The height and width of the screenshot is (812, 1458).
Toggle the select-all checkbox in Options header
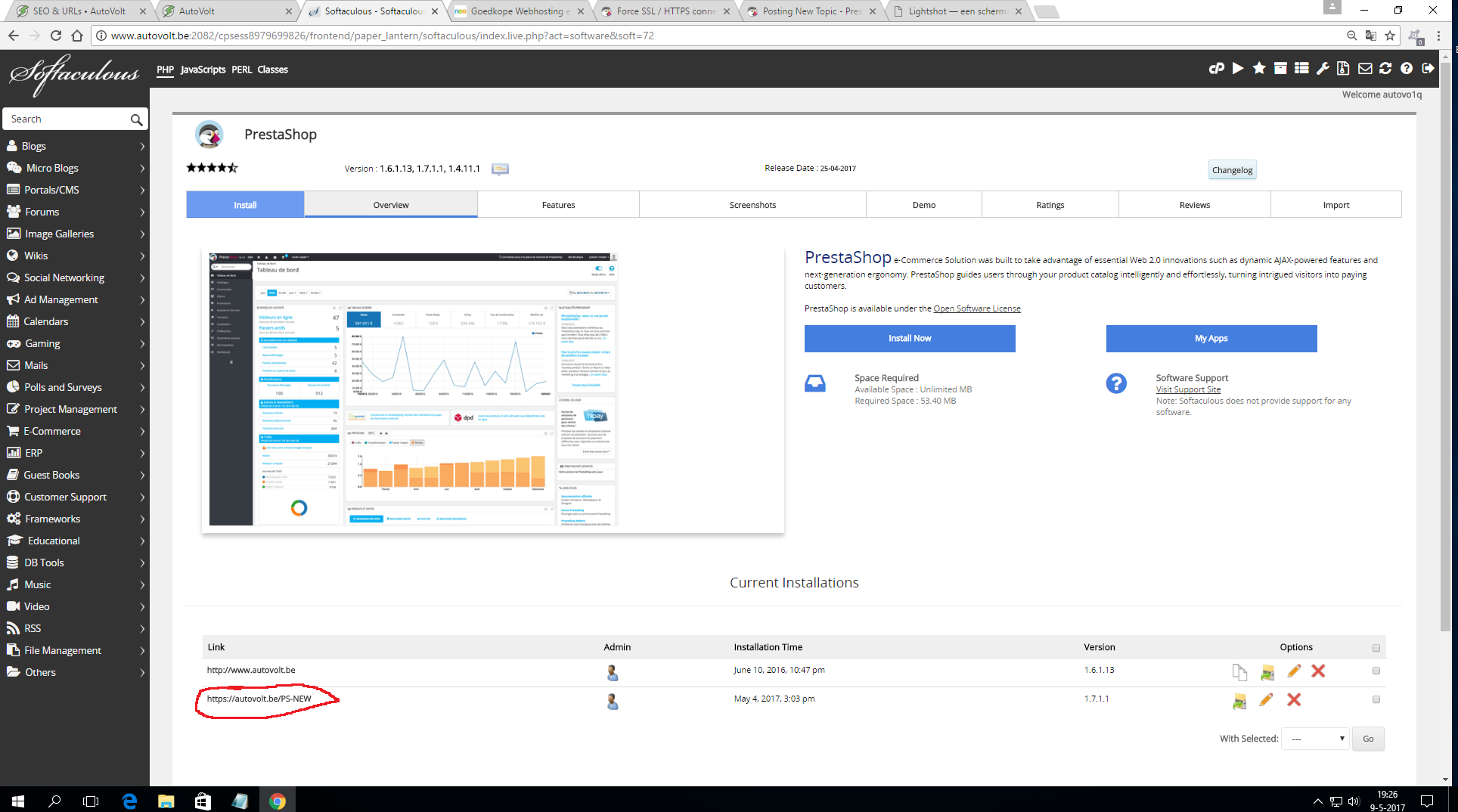tap(1376, 648)
